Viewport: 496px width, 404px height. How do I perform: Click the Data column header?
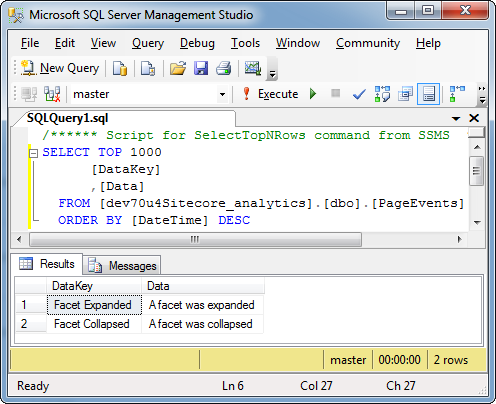[203, 286]
